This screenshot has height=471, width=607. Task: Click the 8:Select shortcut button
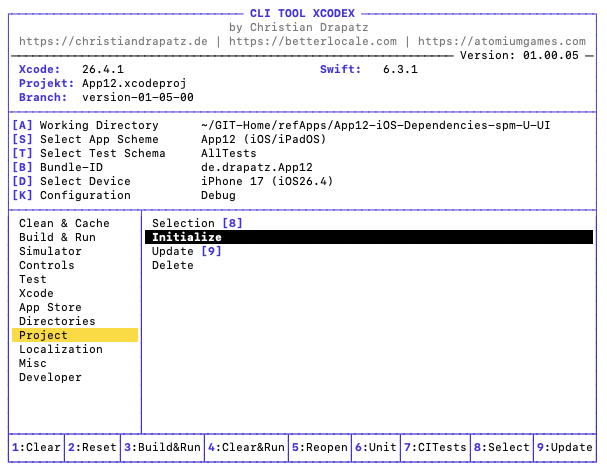tap(502, 447)
